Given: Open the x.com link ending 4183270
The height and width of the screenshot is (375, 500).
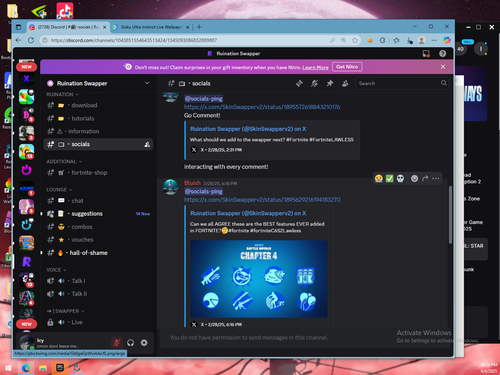Looking at the screenshot, I should 262,200.
